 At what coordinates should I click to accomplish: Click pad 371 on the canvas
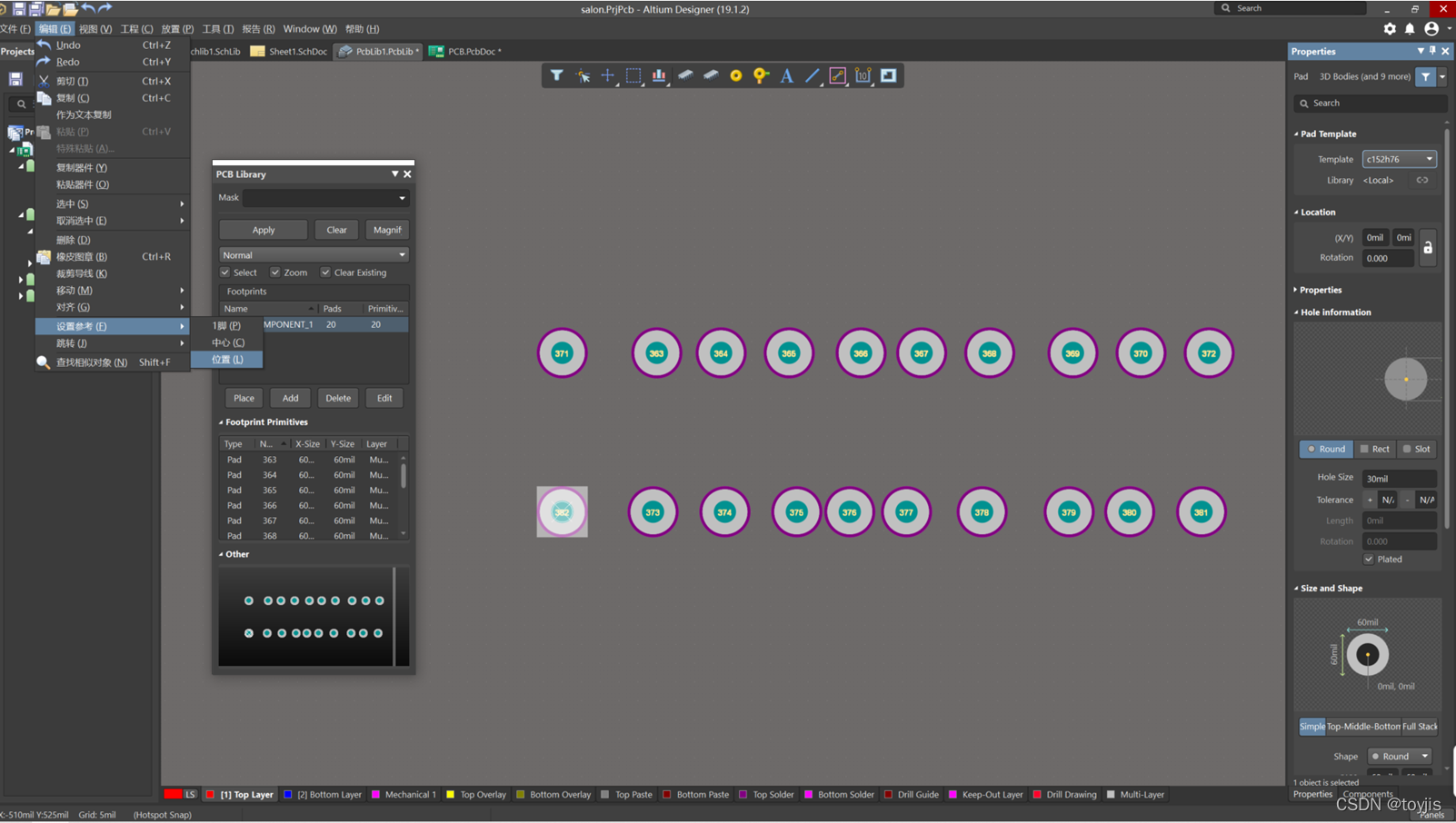[562, 353]
